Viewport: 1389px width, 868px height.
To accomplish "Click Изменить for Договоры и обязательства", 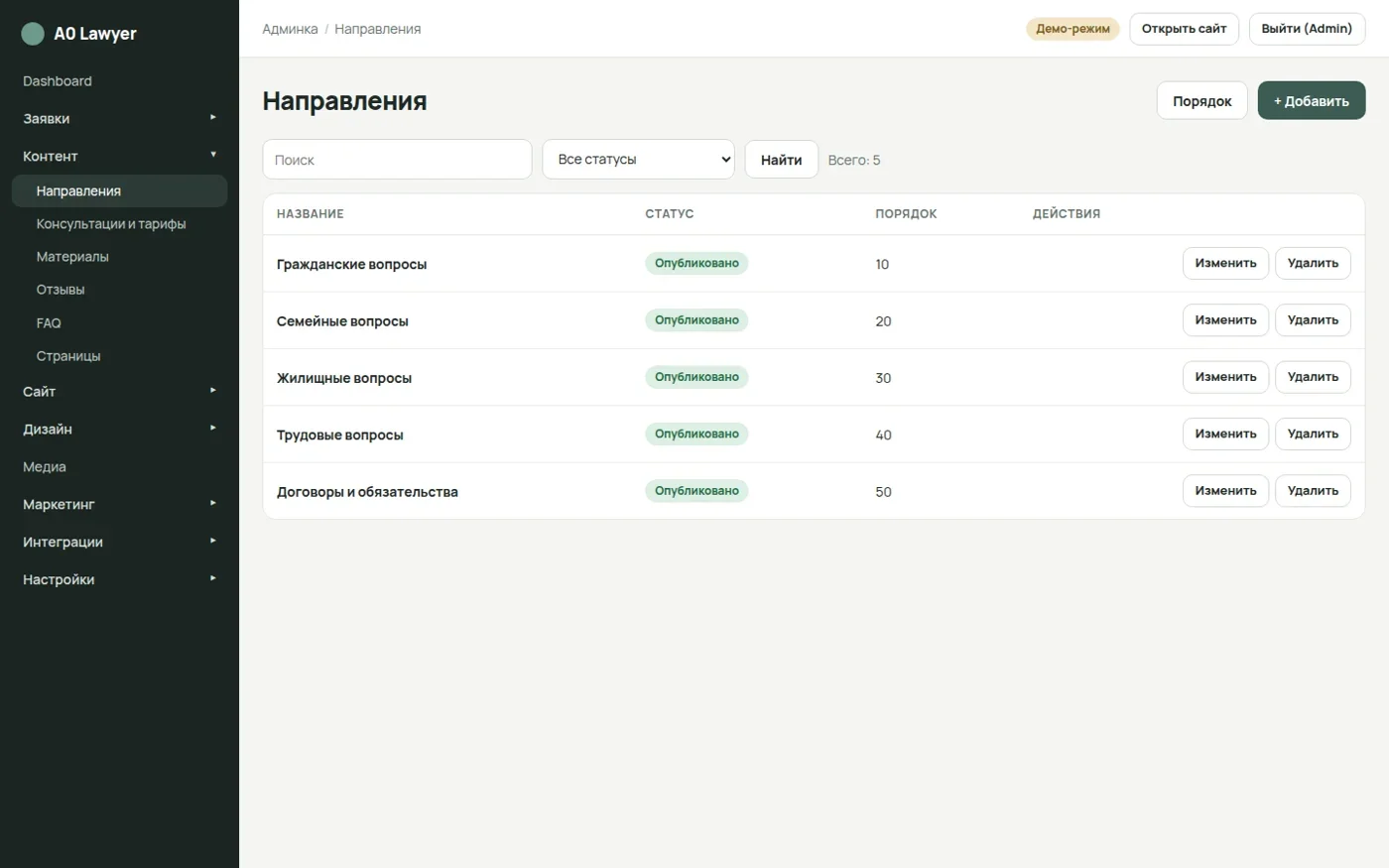I will click(x=1225, y=491).
